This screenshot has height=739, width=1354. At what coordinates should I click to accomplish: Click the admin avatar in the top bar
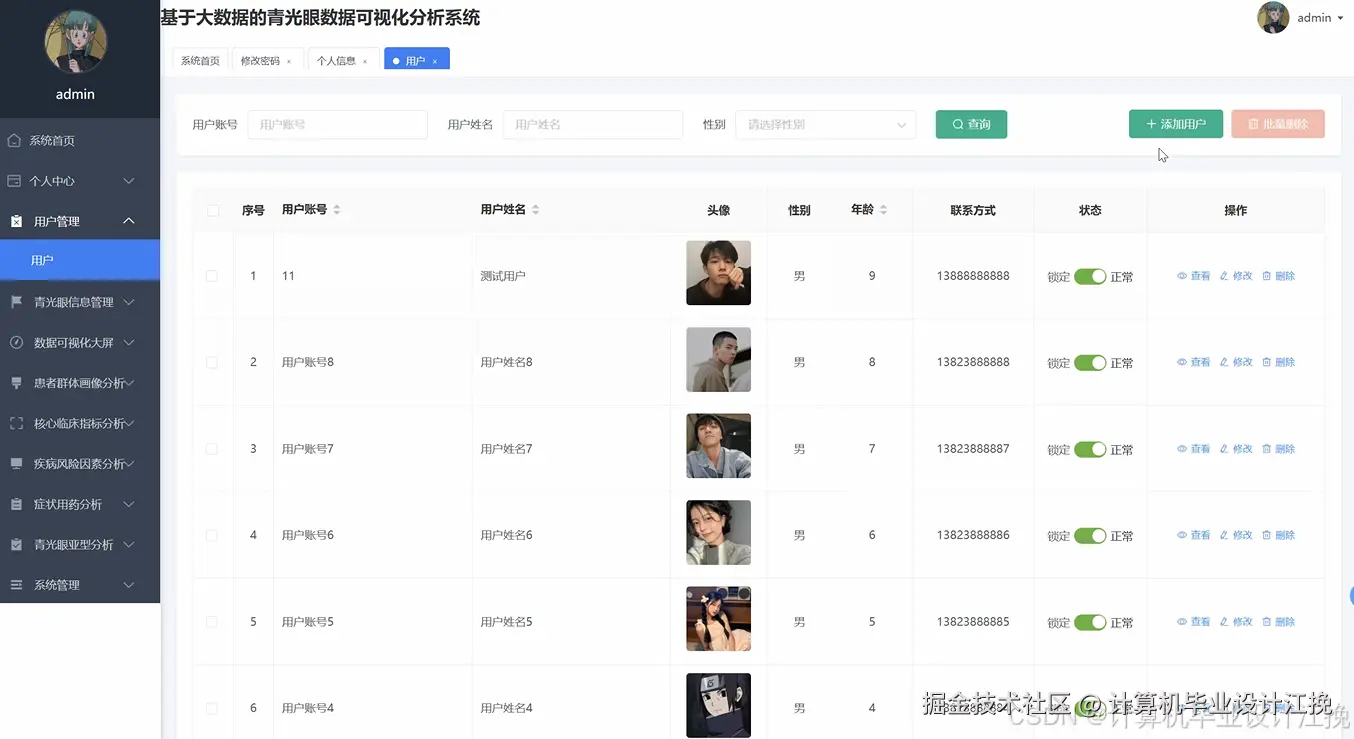click(1273, 18)
